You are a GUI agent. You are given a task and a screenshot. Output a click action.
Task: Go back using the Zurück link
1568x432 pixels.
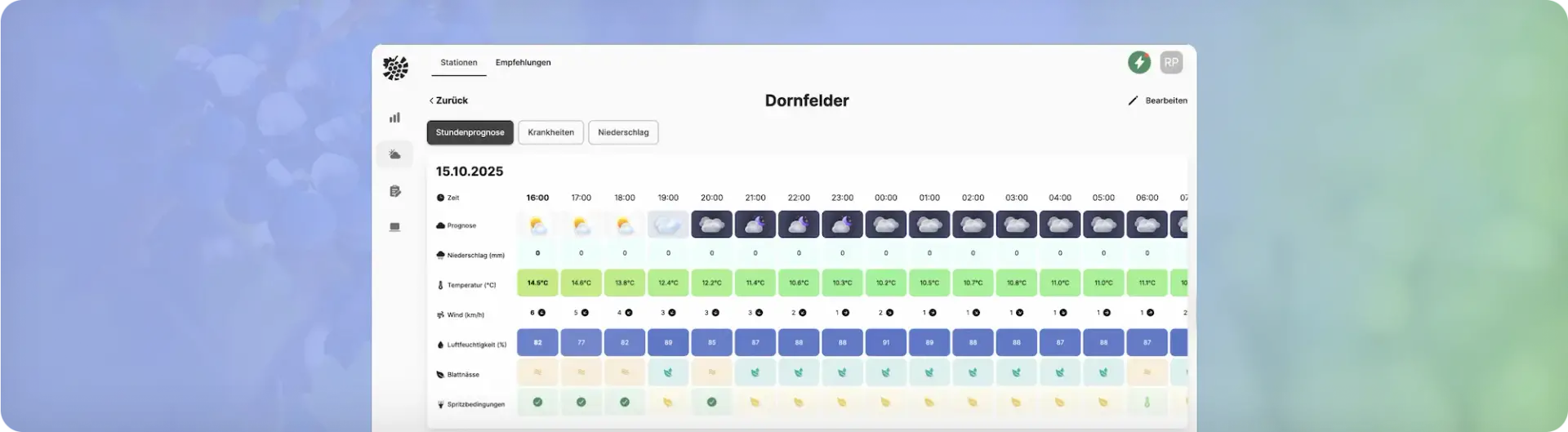click(448, 100)
